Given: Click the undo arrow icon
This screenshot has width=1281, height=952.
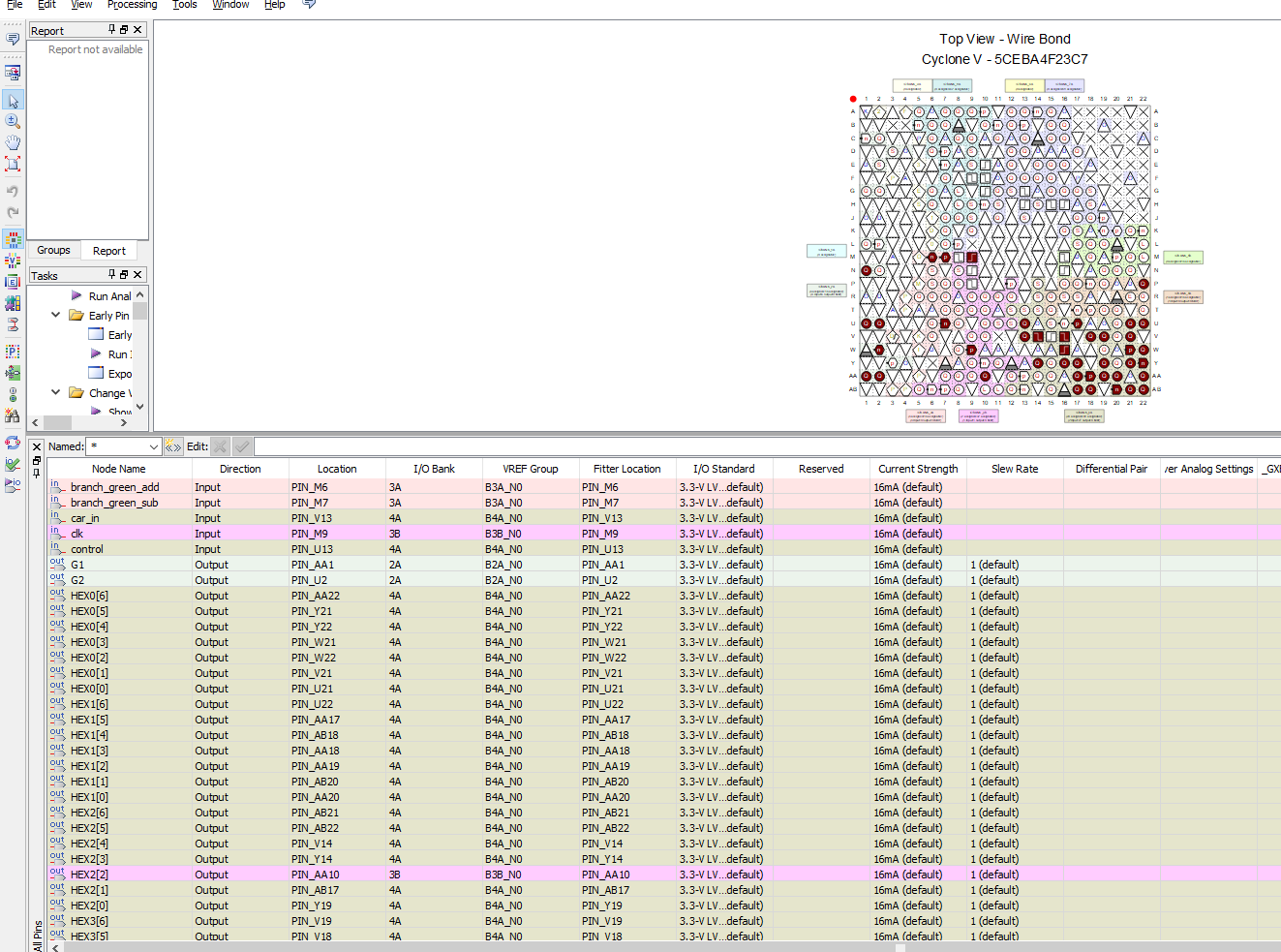Looking at the screenshot, I should click(13, 191).
